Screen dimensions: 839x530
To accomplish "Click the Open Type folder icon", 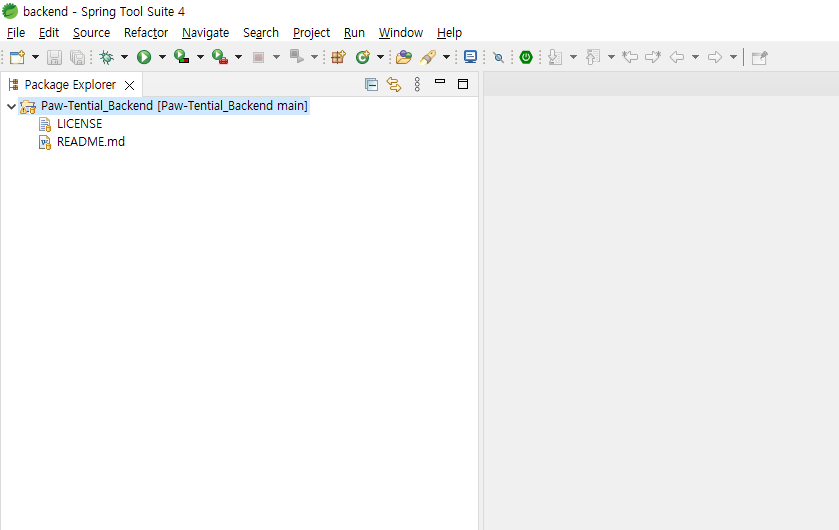I will pyautogui.click(x=403, y=57).
